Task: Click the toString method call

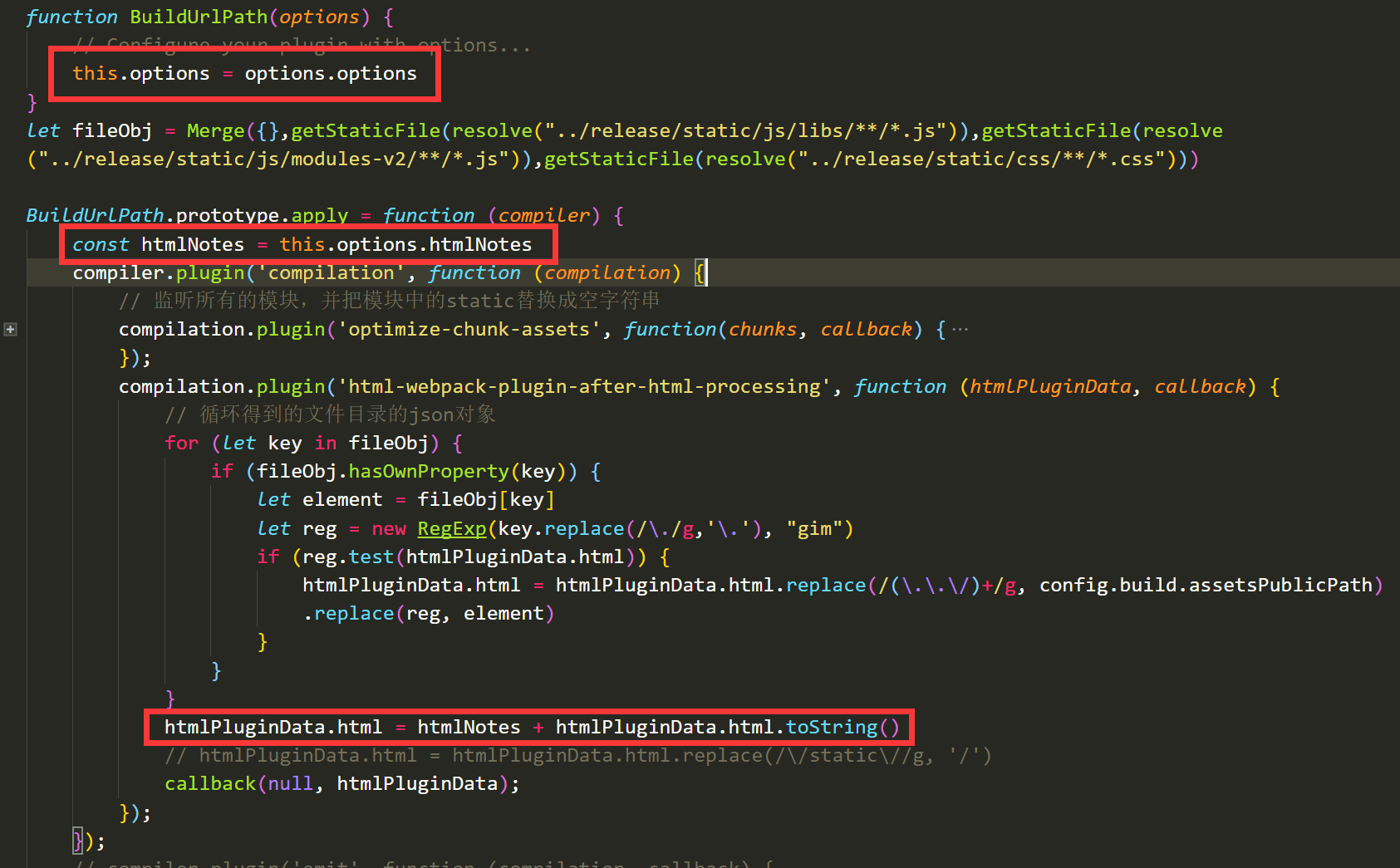Action: coord(832,727)
